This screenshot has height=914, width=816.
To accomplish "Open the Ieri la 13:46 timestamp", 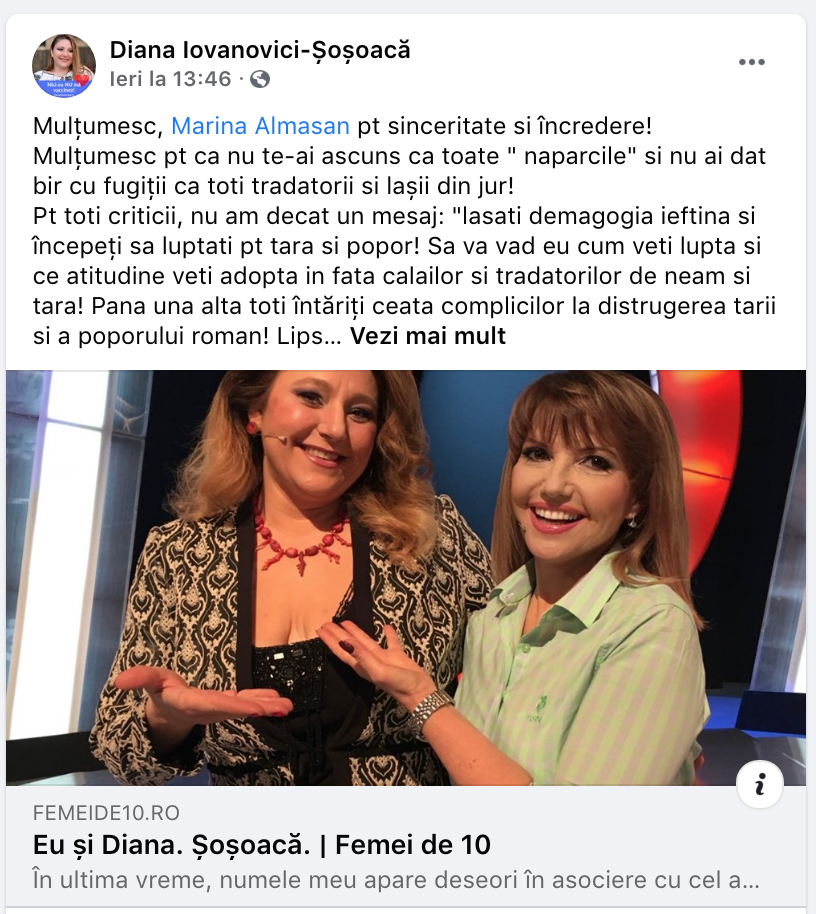I will pos(170,79).
